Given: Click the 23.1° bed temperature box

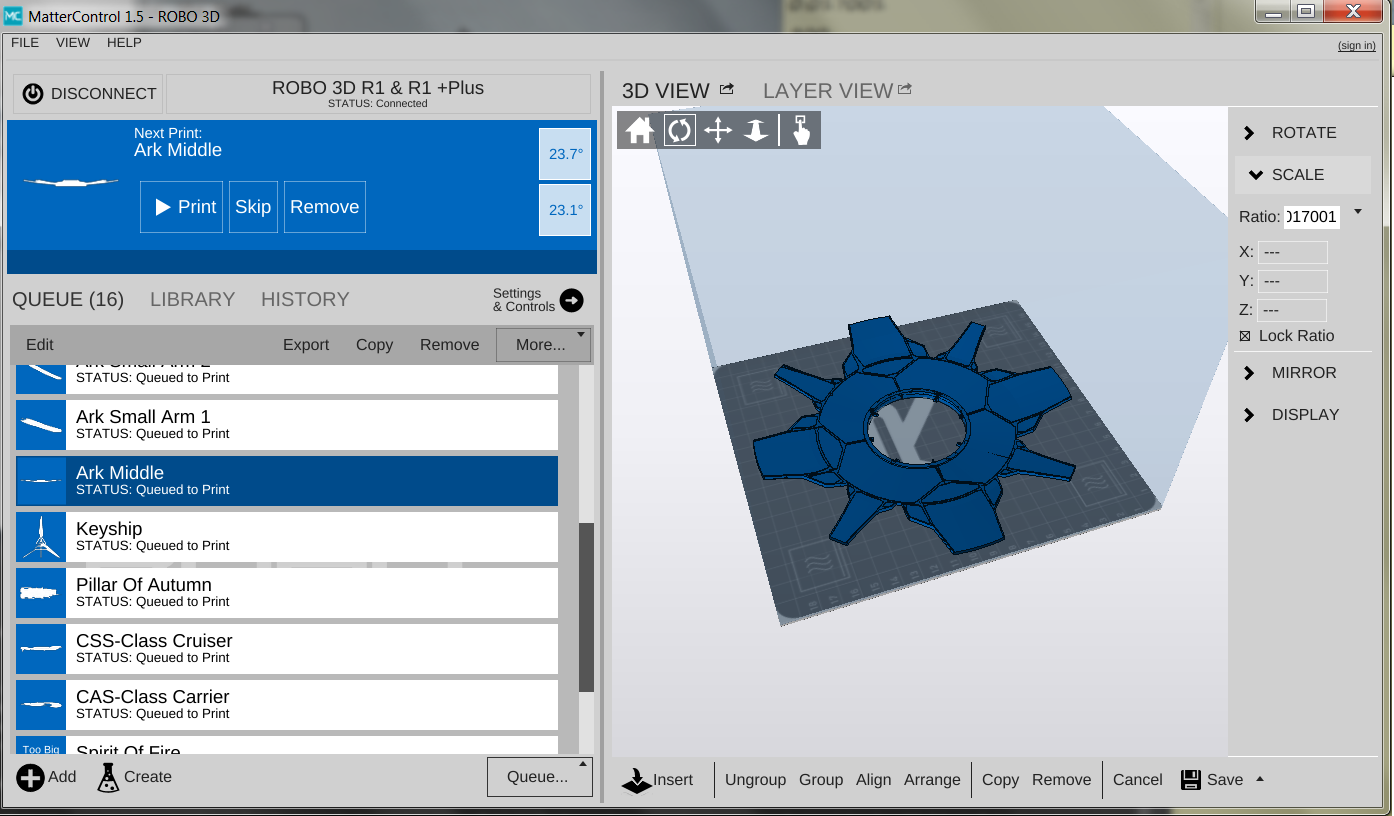Looking at the screenshot, I should (x=565, y=210).
